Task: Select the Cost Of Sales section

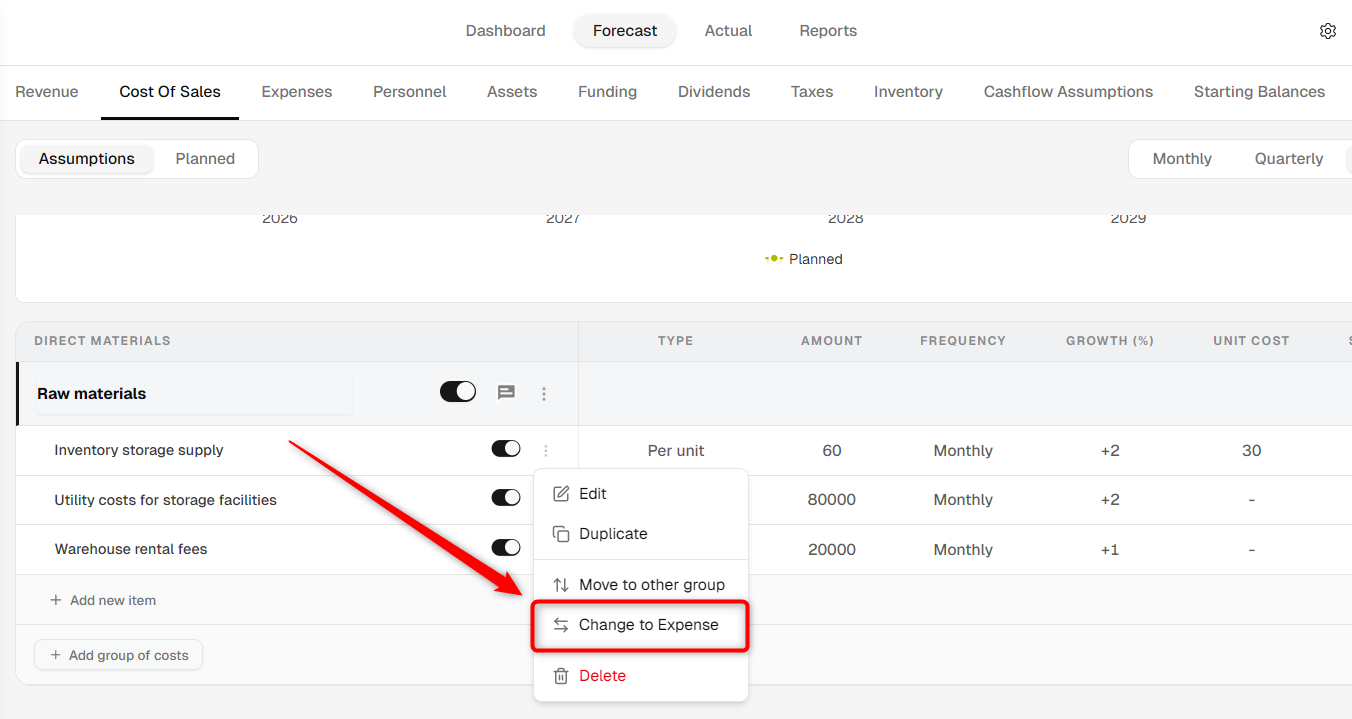Action: (x=170, y=92)
